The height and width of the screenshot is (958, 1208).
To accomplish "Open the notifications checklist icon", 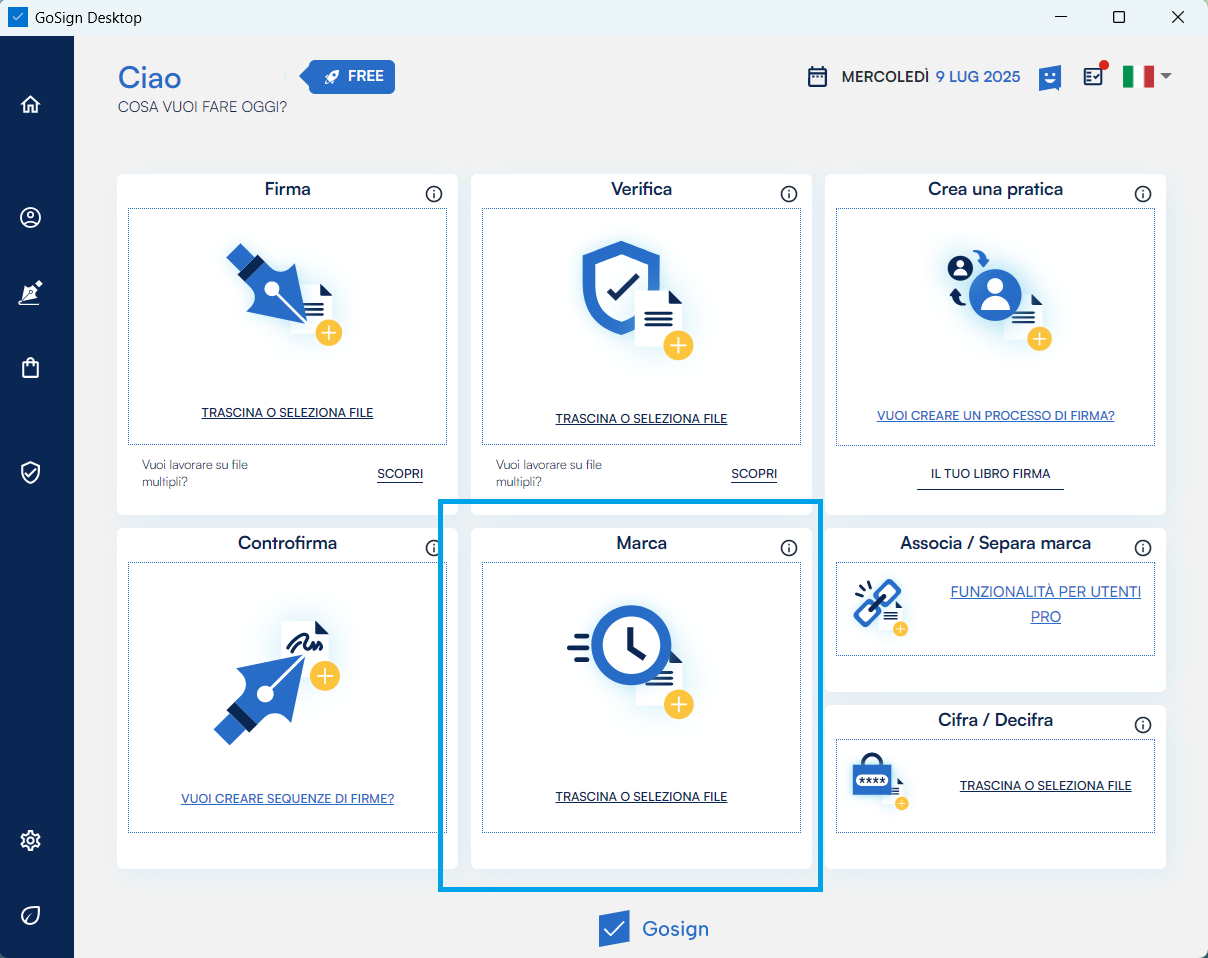I will [1094, 76].
